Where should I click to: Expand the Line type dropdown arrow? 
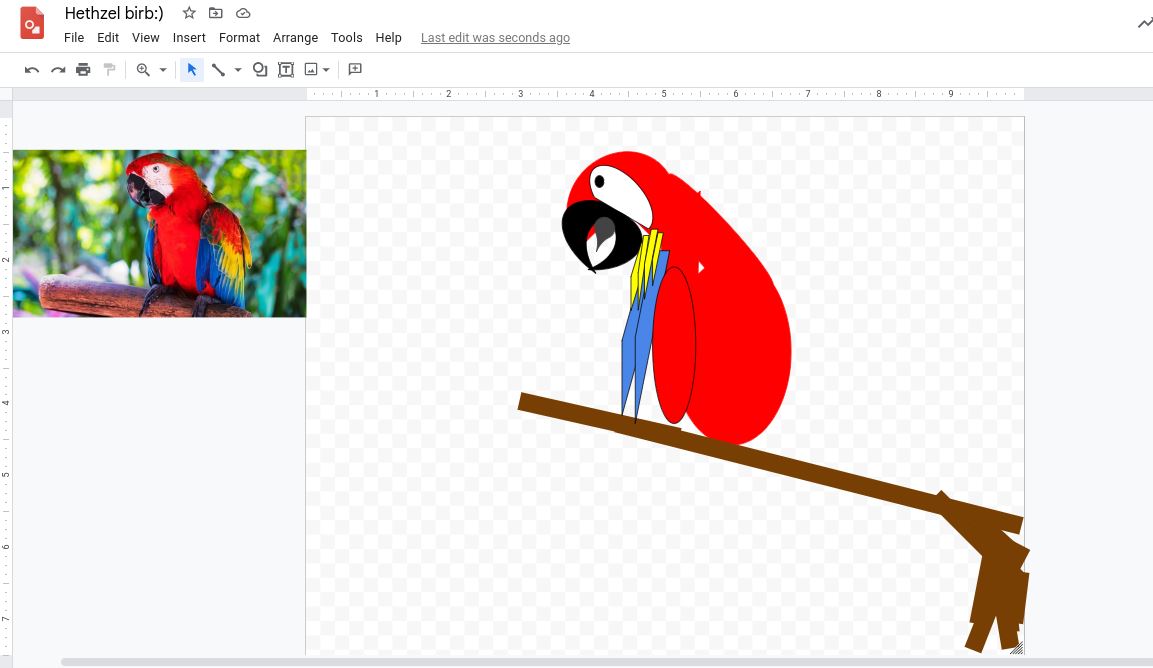pos(238,70)
